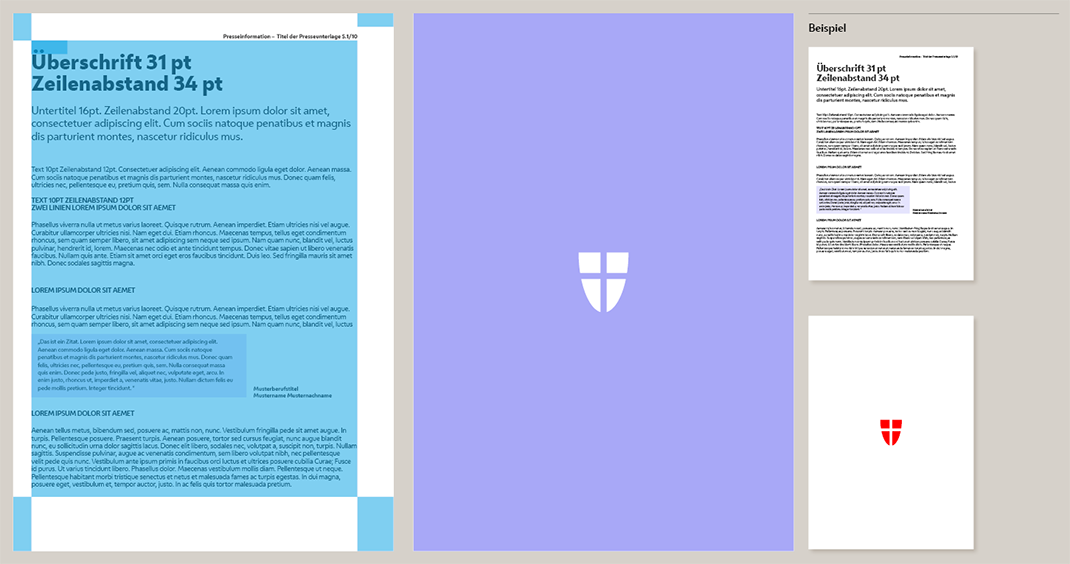Click the red shield logo on white page

click(x=890, y=432)
